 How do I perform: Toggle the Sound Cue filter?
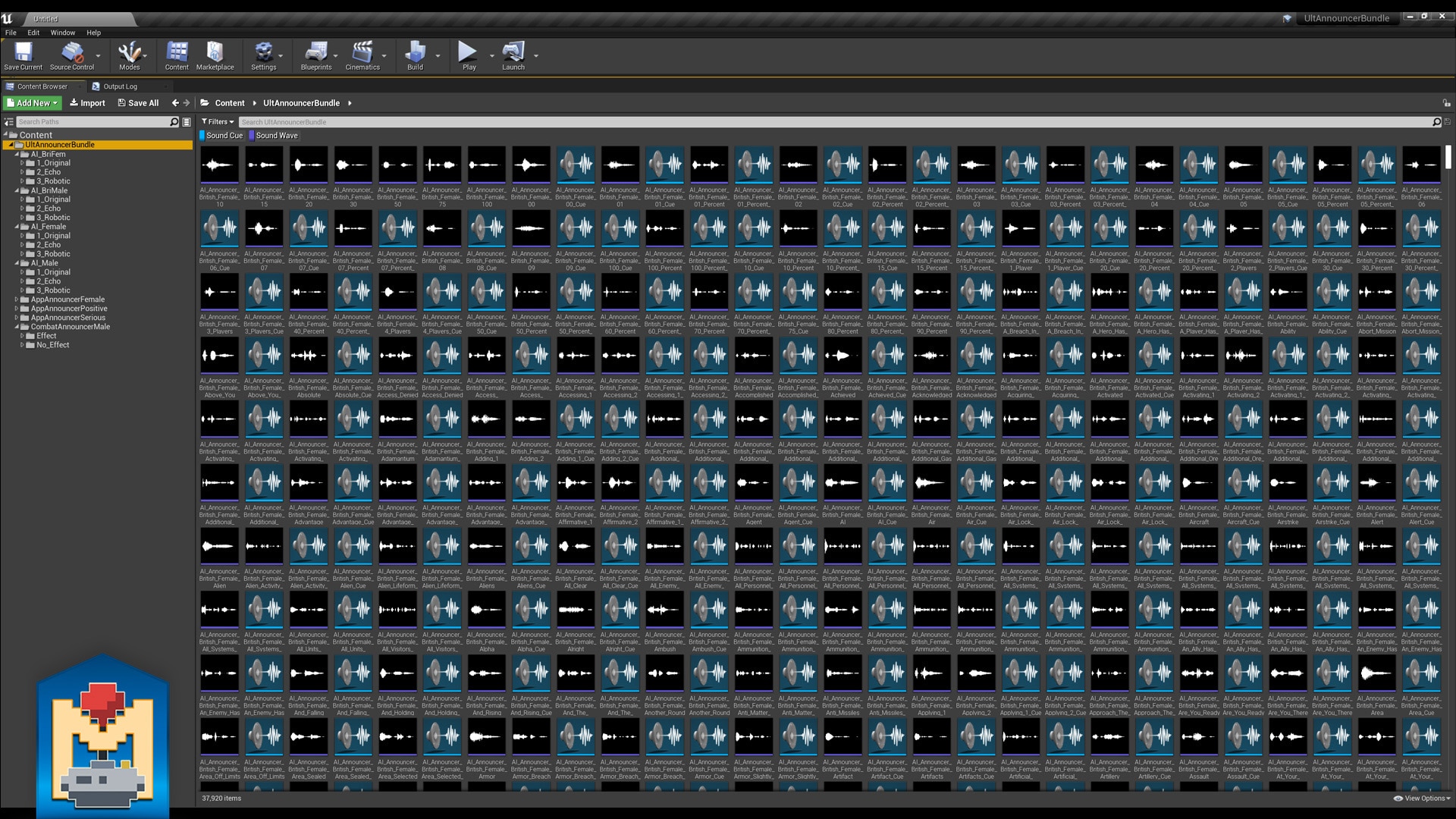point(224,136)
